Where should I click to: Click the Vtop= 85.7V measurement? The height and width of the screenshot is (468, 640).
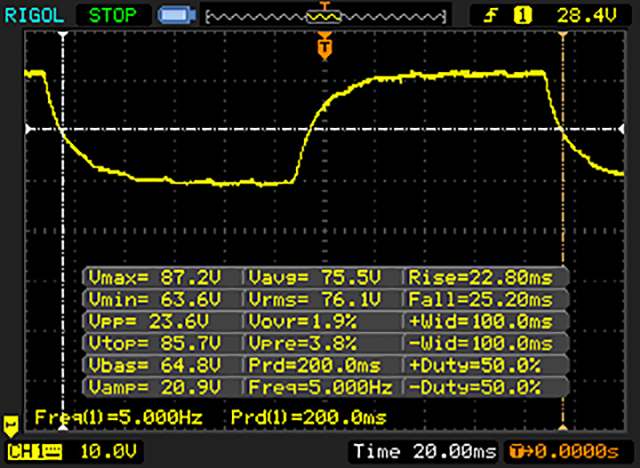click(x=154, y=343)
